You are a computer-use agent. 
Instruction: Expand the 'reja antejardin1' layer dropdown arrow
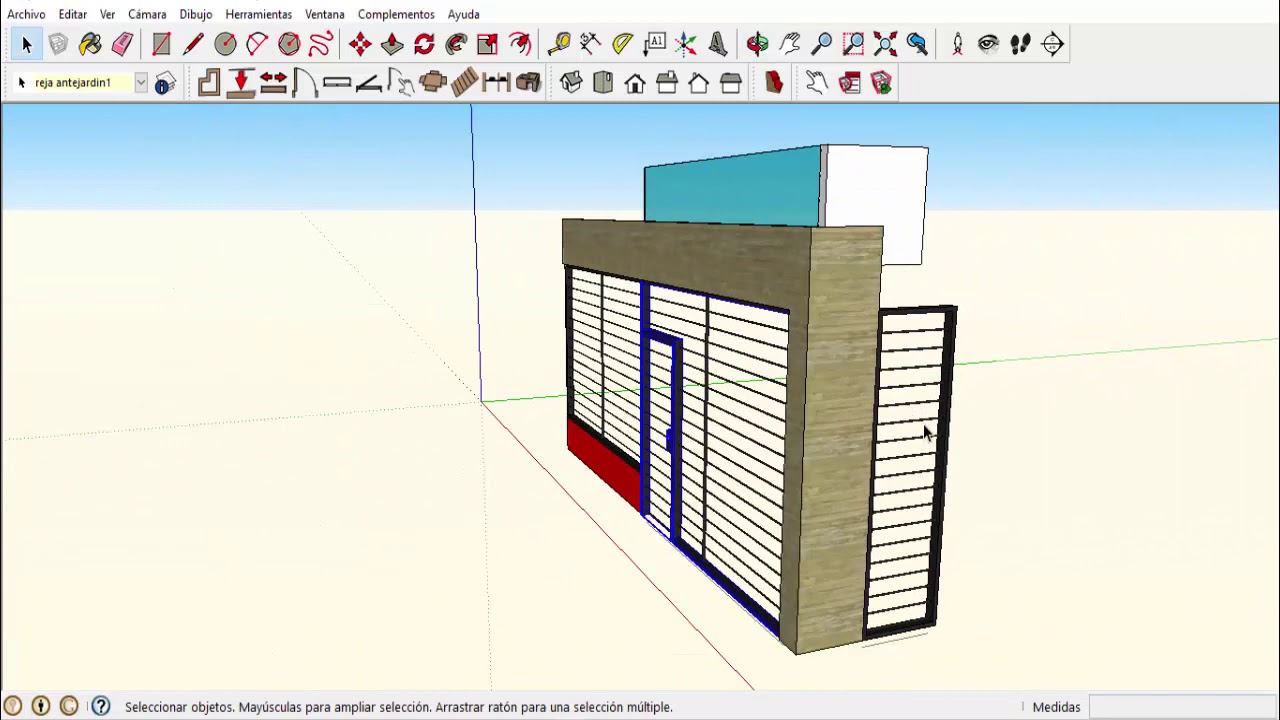(141, 83)
